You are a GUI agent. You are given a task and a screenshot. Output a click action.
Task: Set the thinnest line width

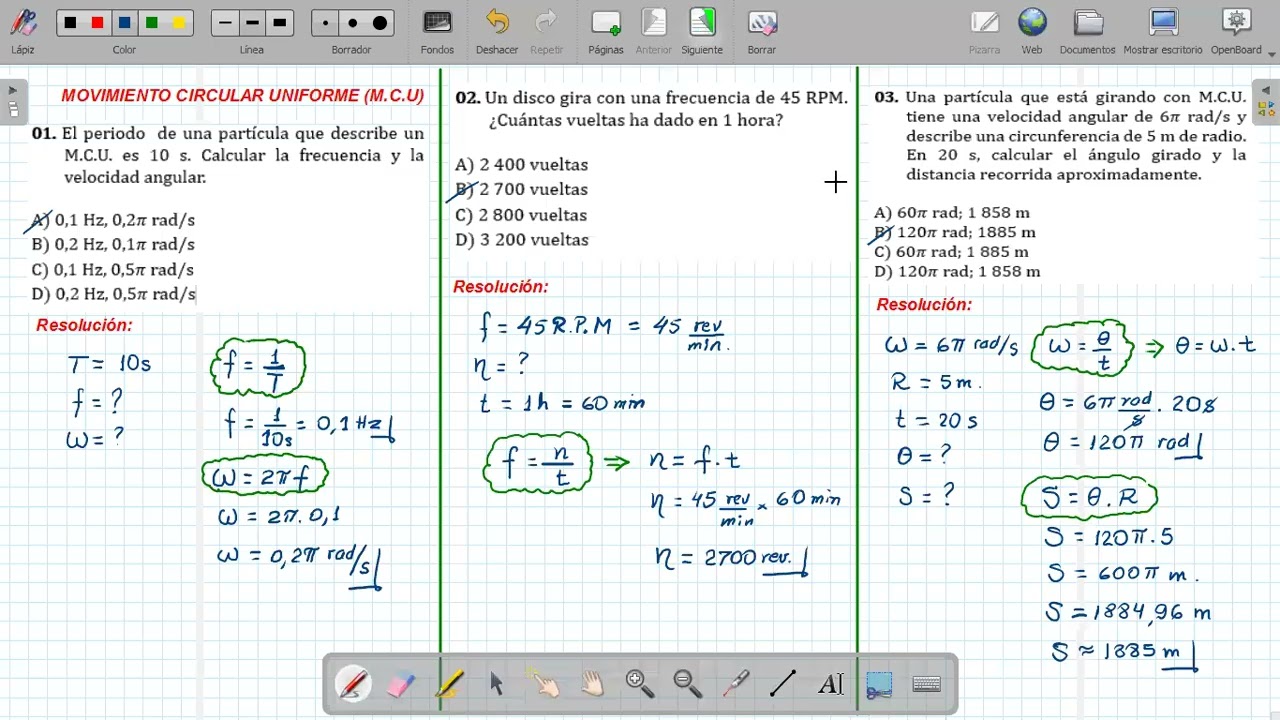(x=226, y=23)
